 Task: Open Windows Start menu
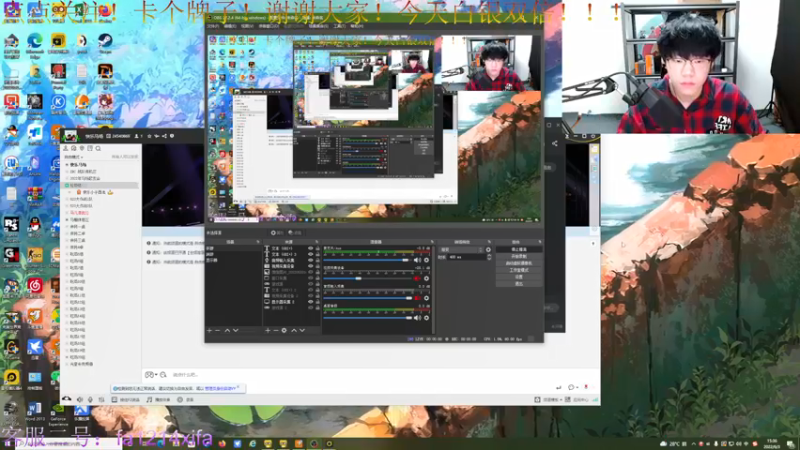click(x=8, y=444)
